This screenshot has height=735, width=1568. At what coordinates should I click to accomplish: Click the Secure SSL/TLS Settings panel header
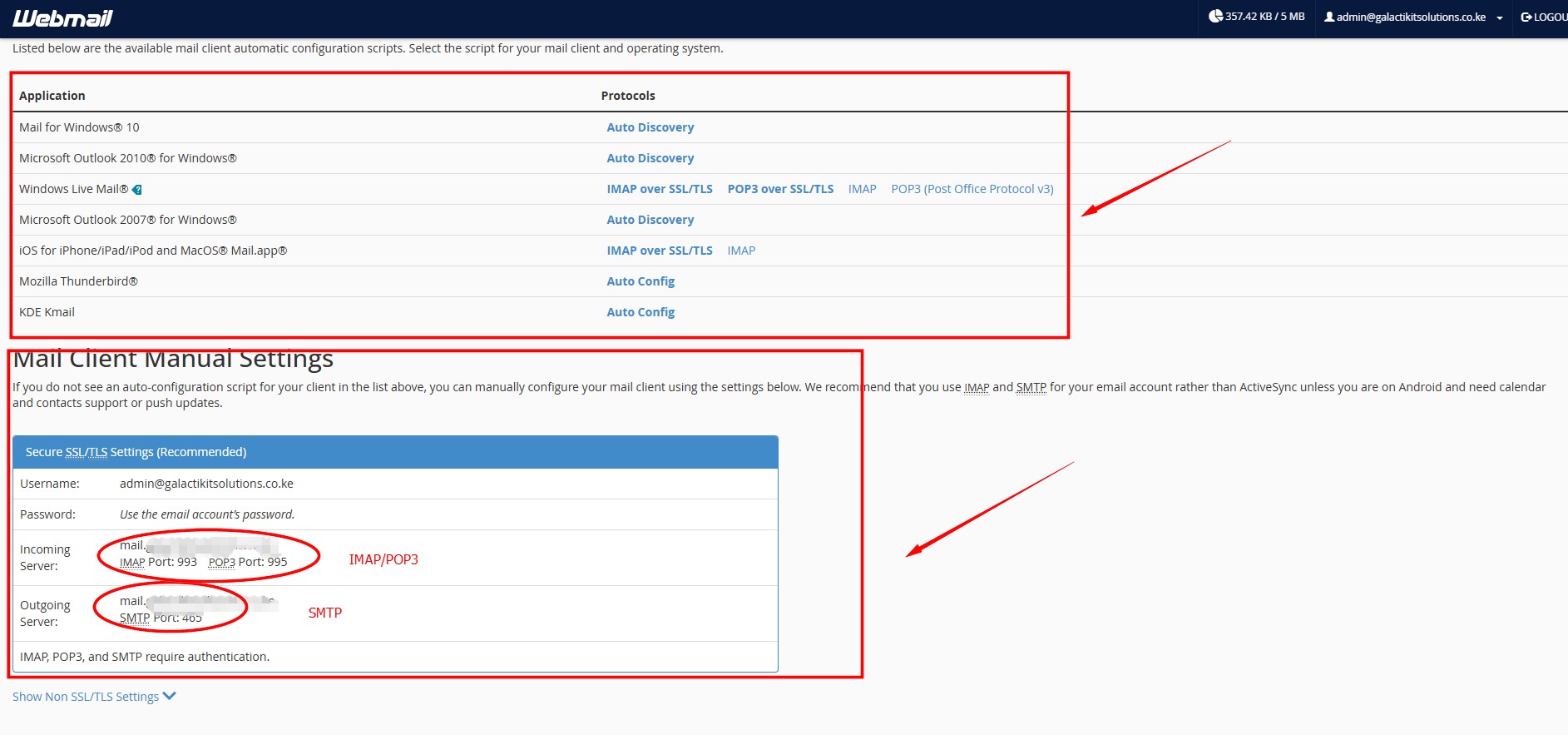pos(395,452)
